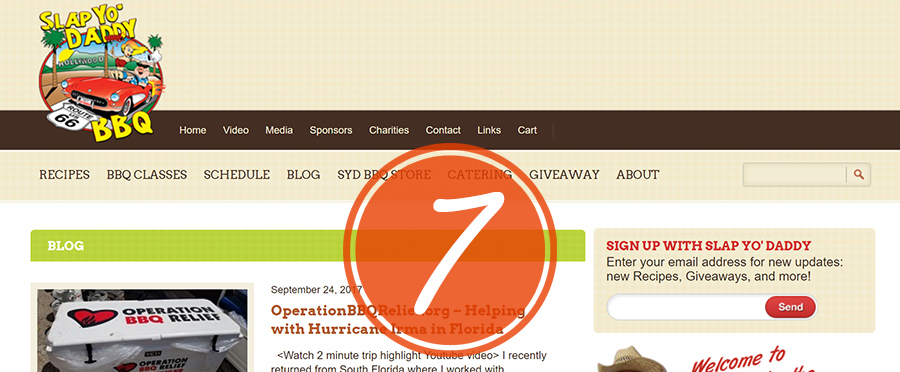Go to BBQ CLASSES
This screenshot has width=900, height=372.
(x=146, y=175)
